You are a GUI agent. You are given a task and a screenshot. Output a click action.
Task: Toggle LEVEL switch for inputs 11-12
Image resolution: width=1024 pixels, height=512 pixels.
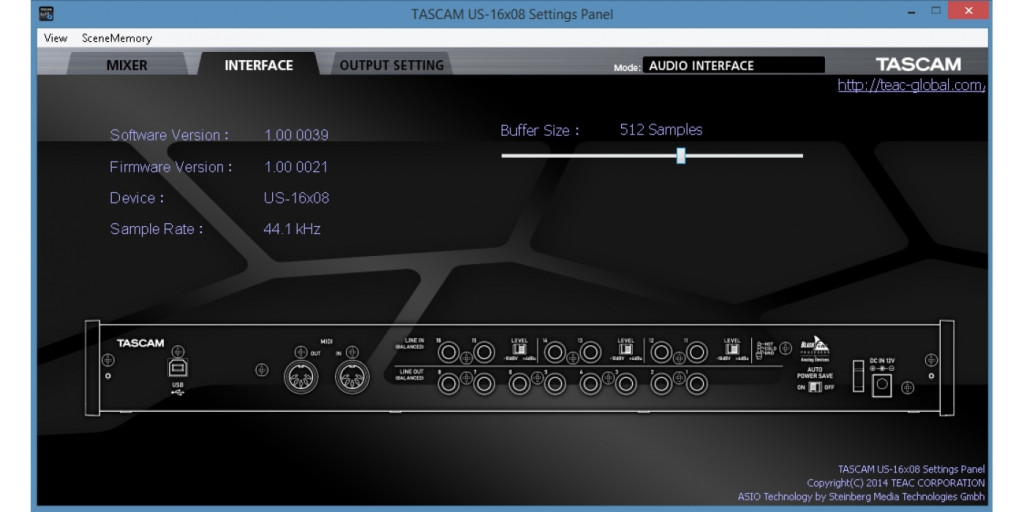(x=733, y=350)
